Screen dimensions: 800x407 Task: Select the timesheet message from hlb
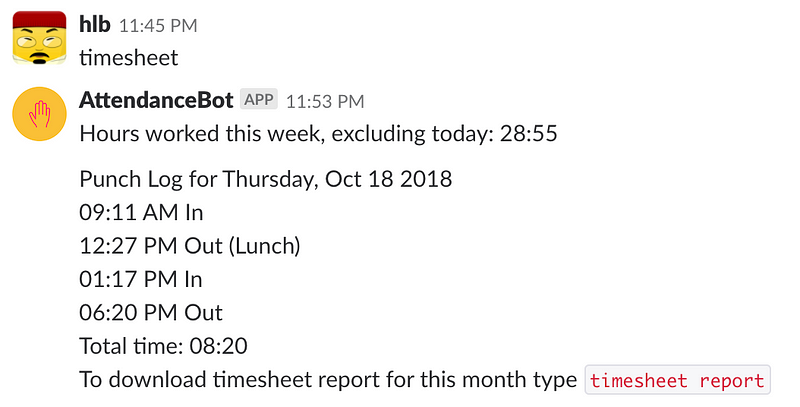(x=129, y=58)
